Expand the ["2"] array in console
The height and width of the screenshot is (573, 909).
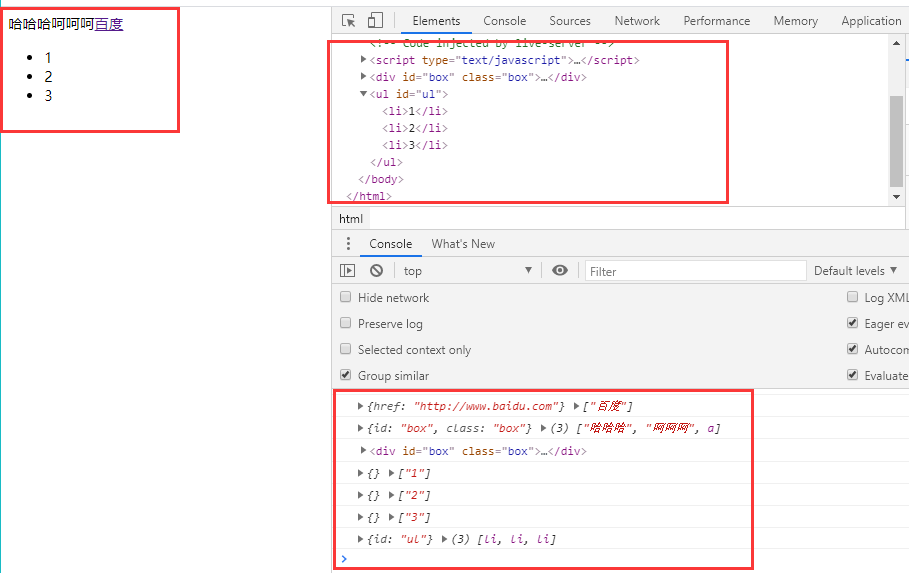[x=391, y=495]
